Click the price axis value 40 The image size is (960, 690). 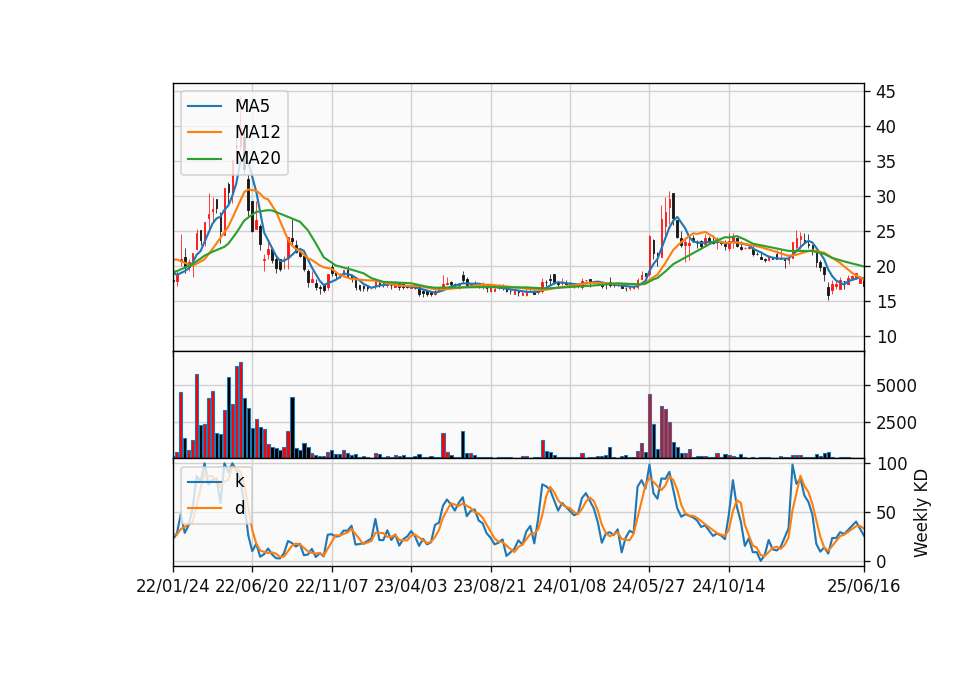(885, 127)
